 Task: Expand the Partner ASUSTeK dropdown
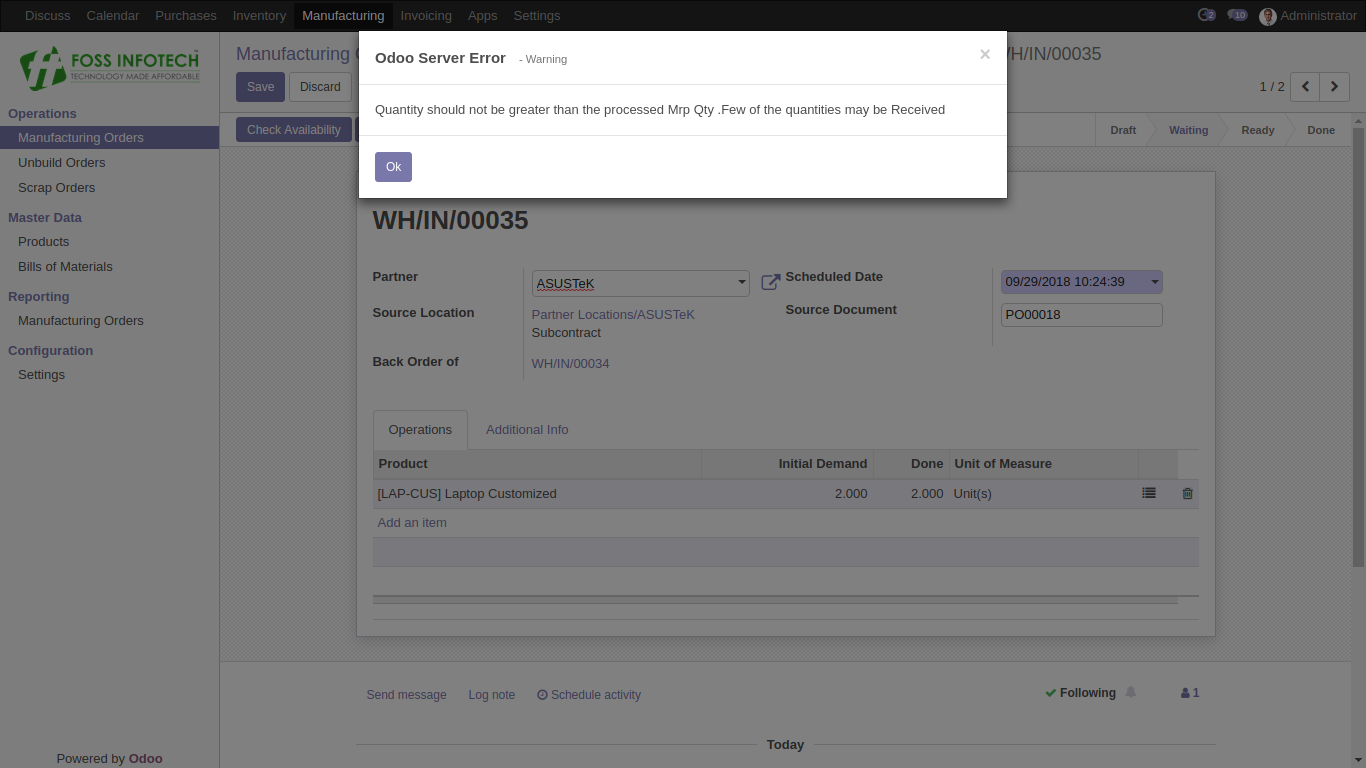tap(742, 283)
